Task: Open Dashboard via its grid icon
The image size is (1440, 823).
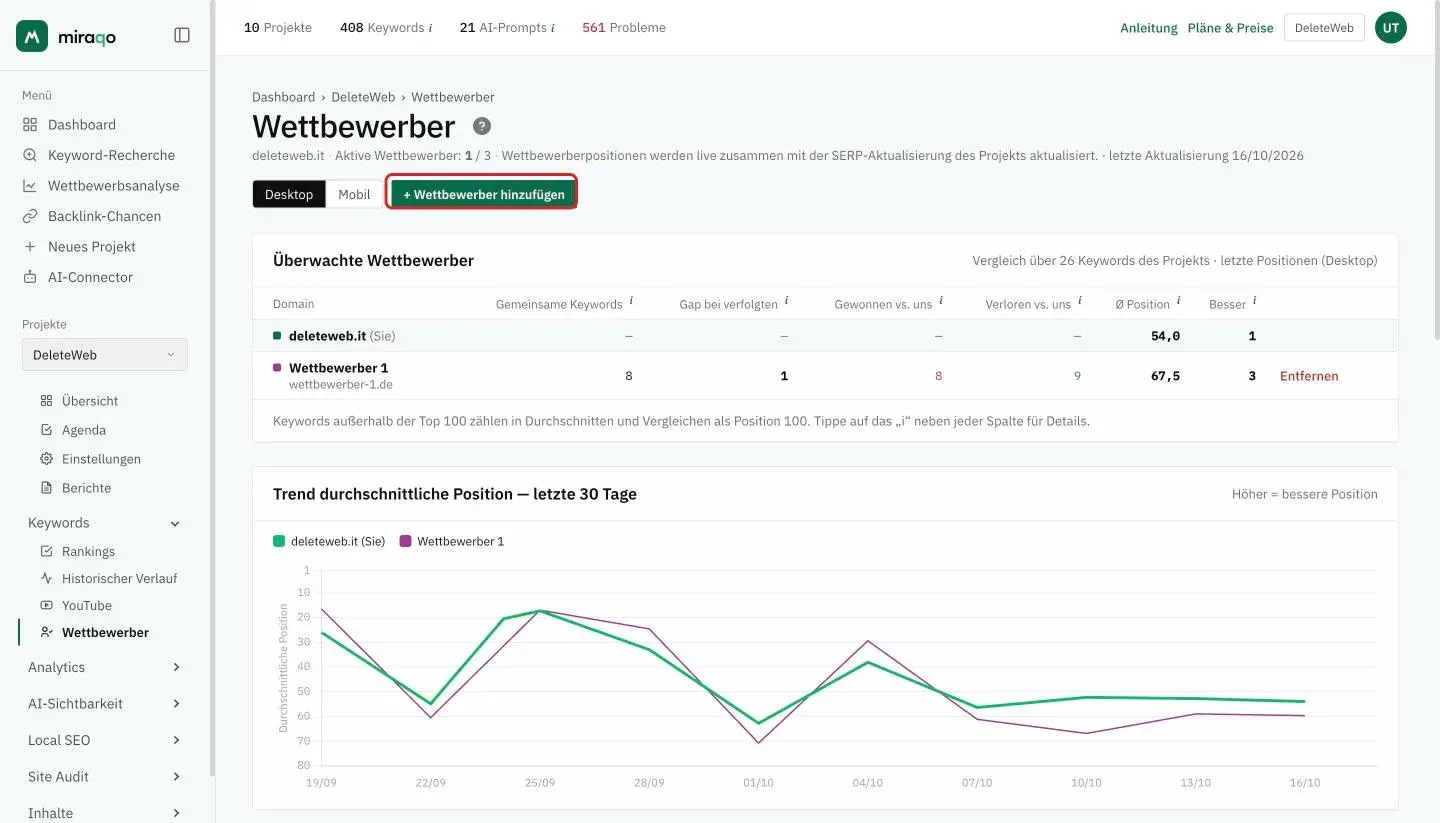Action: point(30,125)
